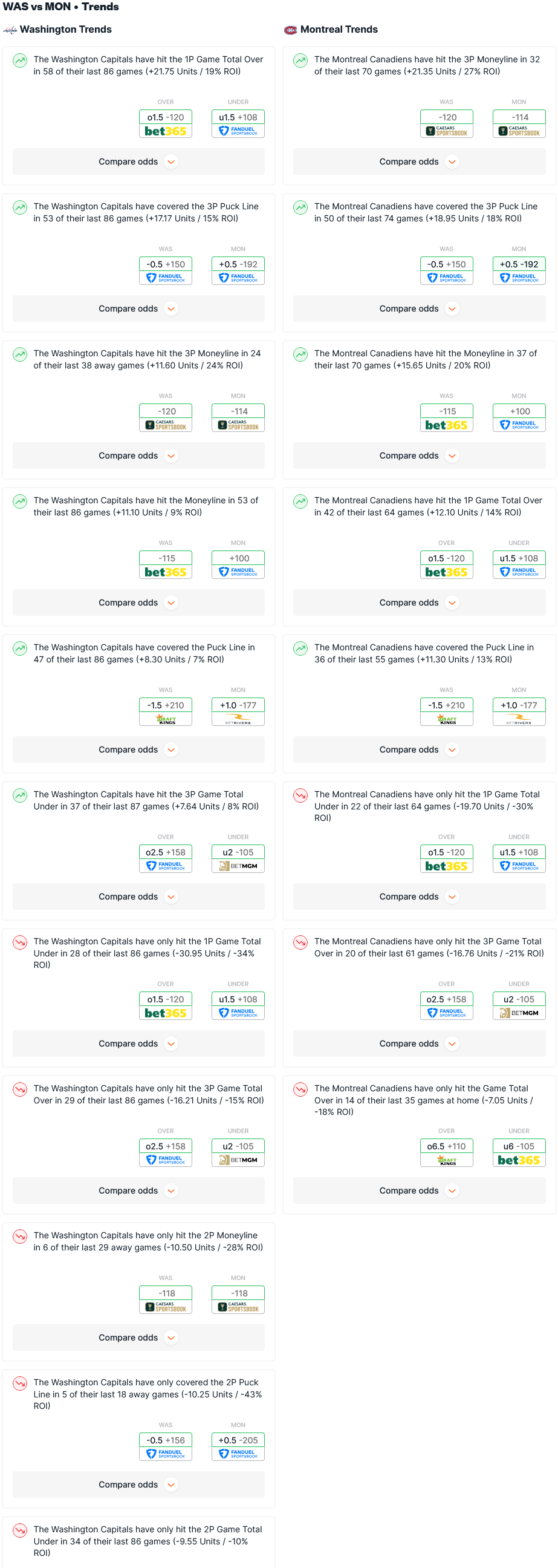This screenshot has width=558, height=1568.
Task: Click red trend icon on Montreal 1P Game Total Under
Action: pyautogui.click(x=300, y=795)
